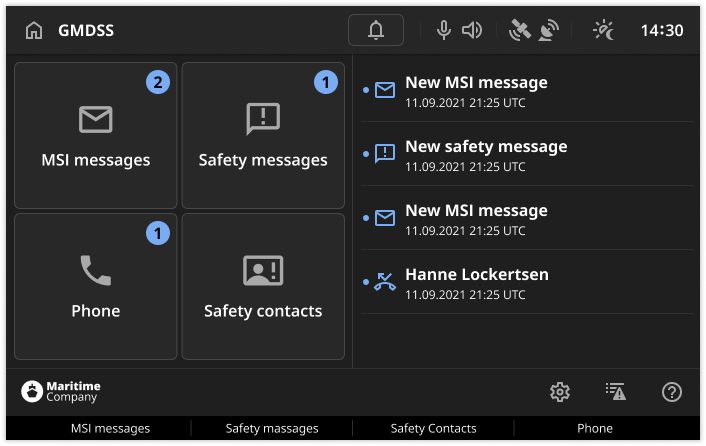The height and width of the screenshot is (446, 706).
Task: Open the Safety messages tile
Action: click(263, 135)
